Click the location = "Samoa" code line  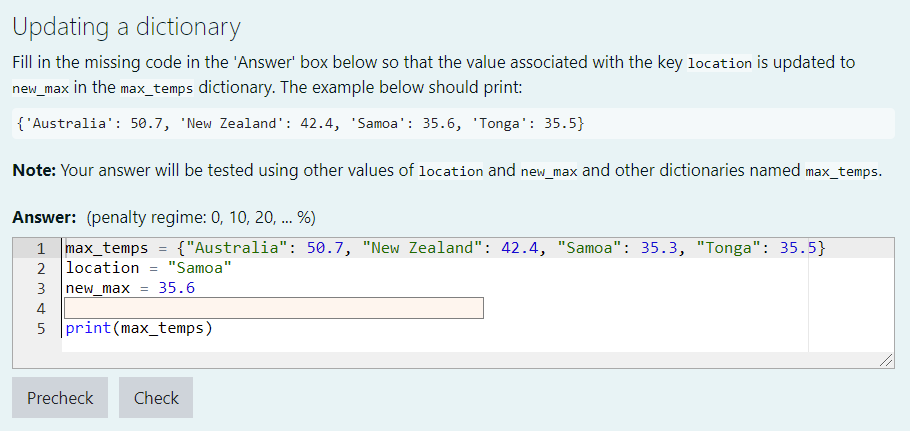(x=149, y=268)
